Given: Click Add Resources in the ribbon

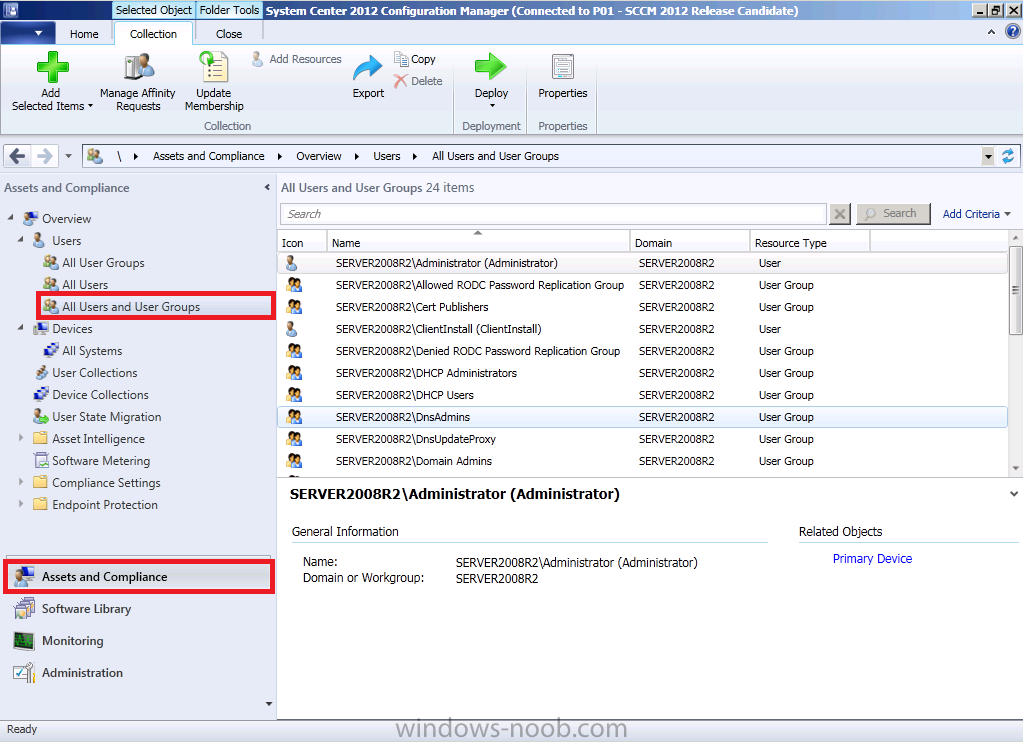Looking at the screenshot, I should coord(297,59).
